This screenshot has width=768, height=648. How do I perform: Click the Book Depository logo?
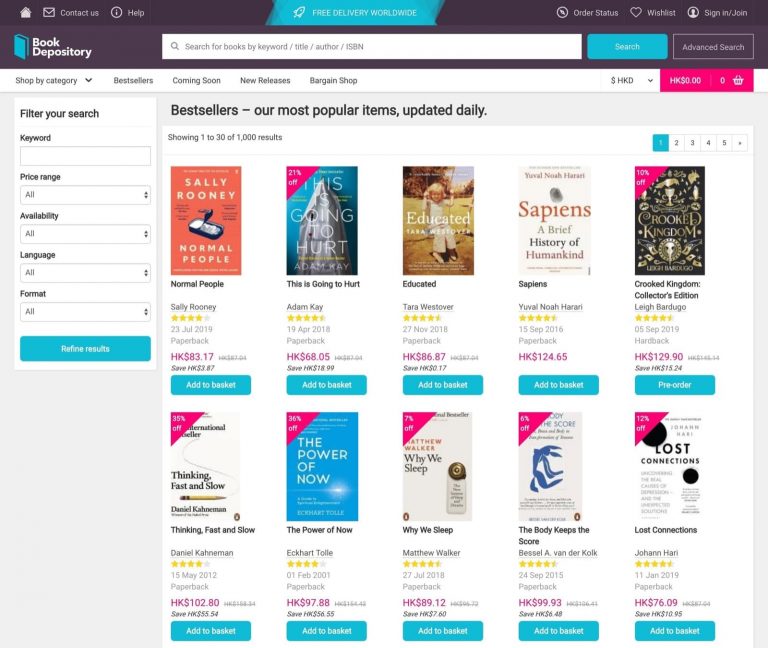click(53, 47)
